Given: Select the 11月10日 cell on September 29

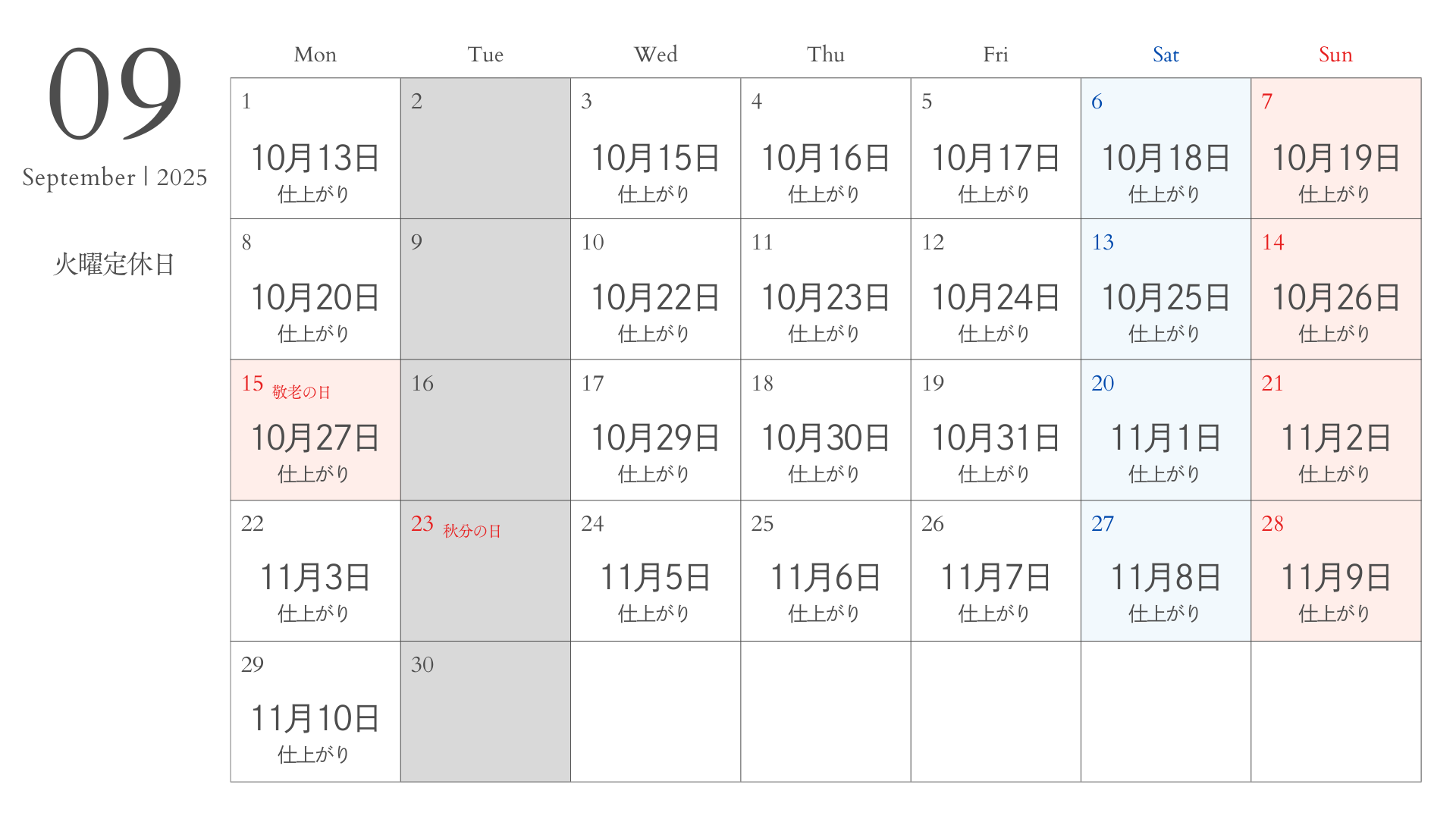Looking at the screenshot, I should [x=315, y=711].
